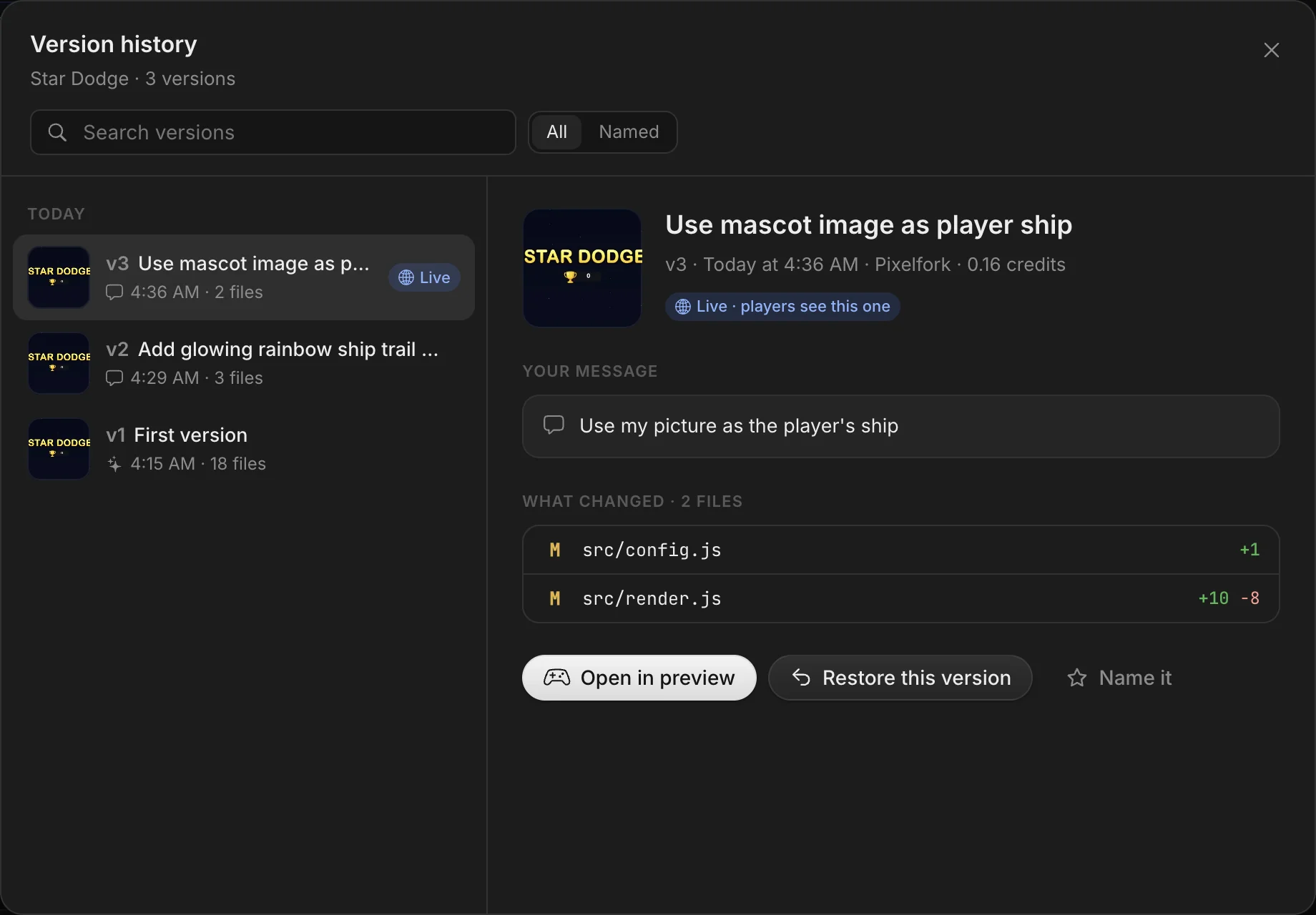Click the Name it star button
The width and height of the screenshot is (1316, 915).
pyautogui.click(x=1119, y=678)
